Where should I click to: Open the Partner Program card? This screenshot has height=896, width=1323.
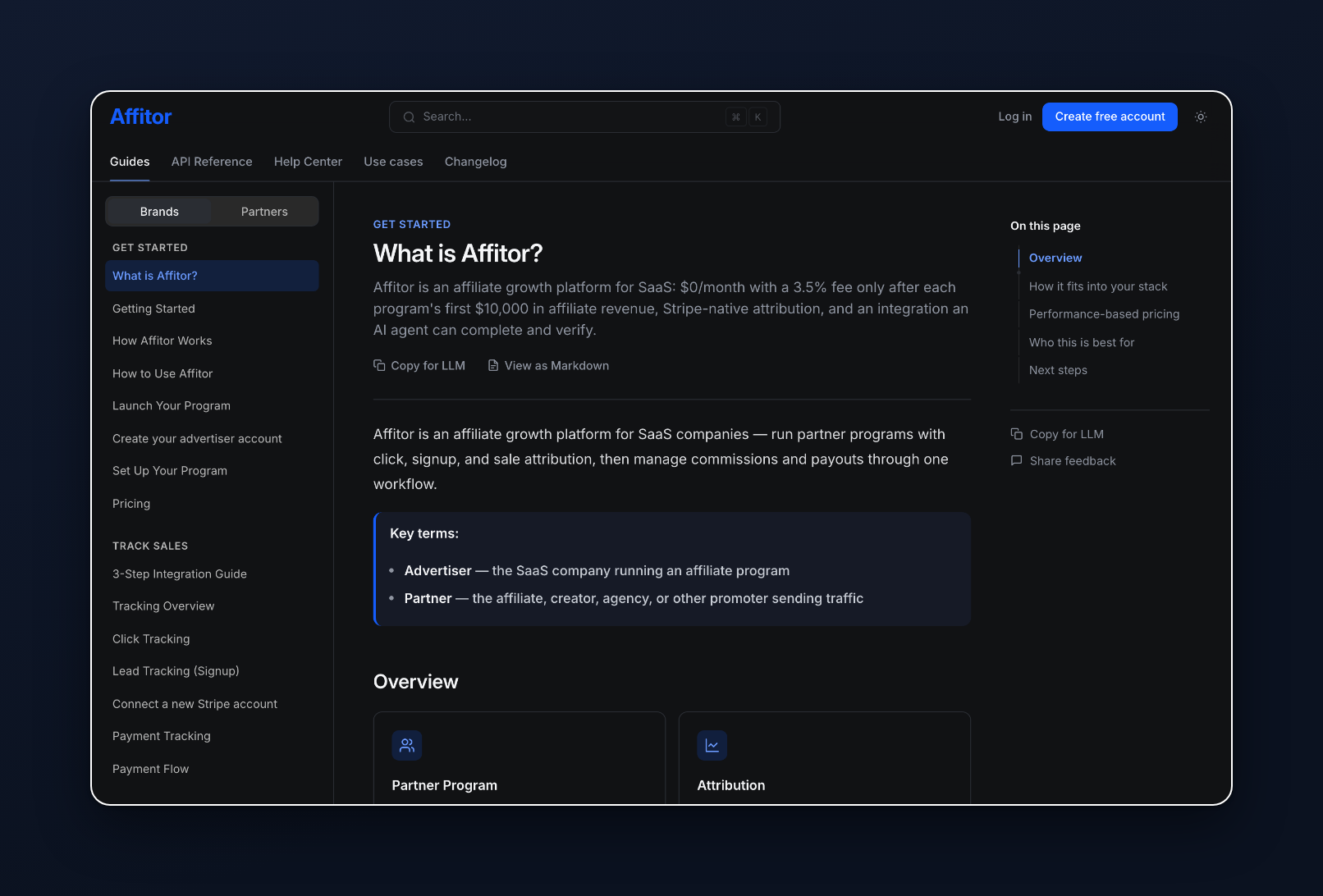pyautogui.click(x=520, y=758)
